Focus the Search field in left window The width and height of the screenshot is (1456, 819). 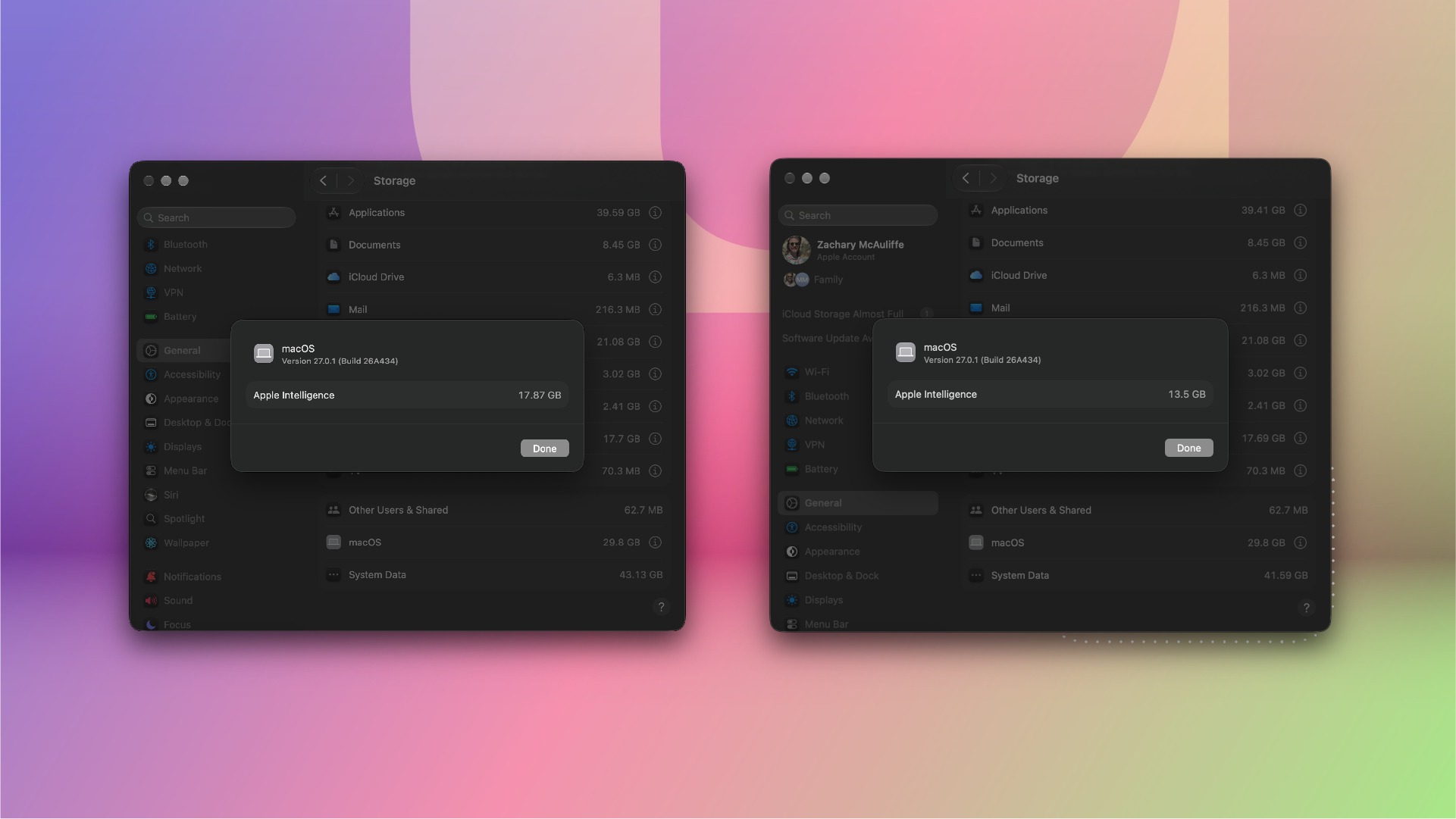[217, 217]
